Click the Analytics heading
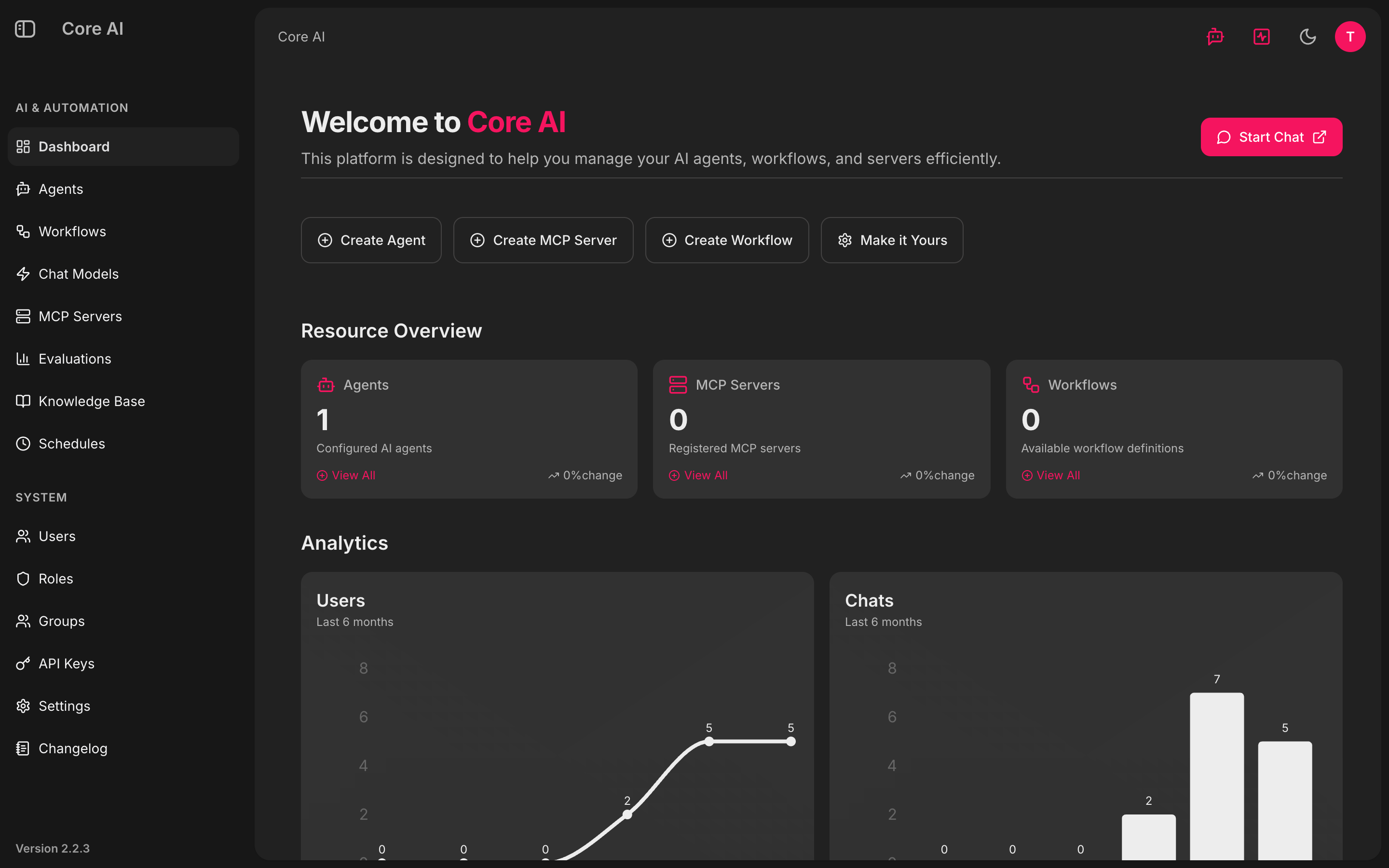This screenshot has width=1389, height=868. tap(344, 543)
